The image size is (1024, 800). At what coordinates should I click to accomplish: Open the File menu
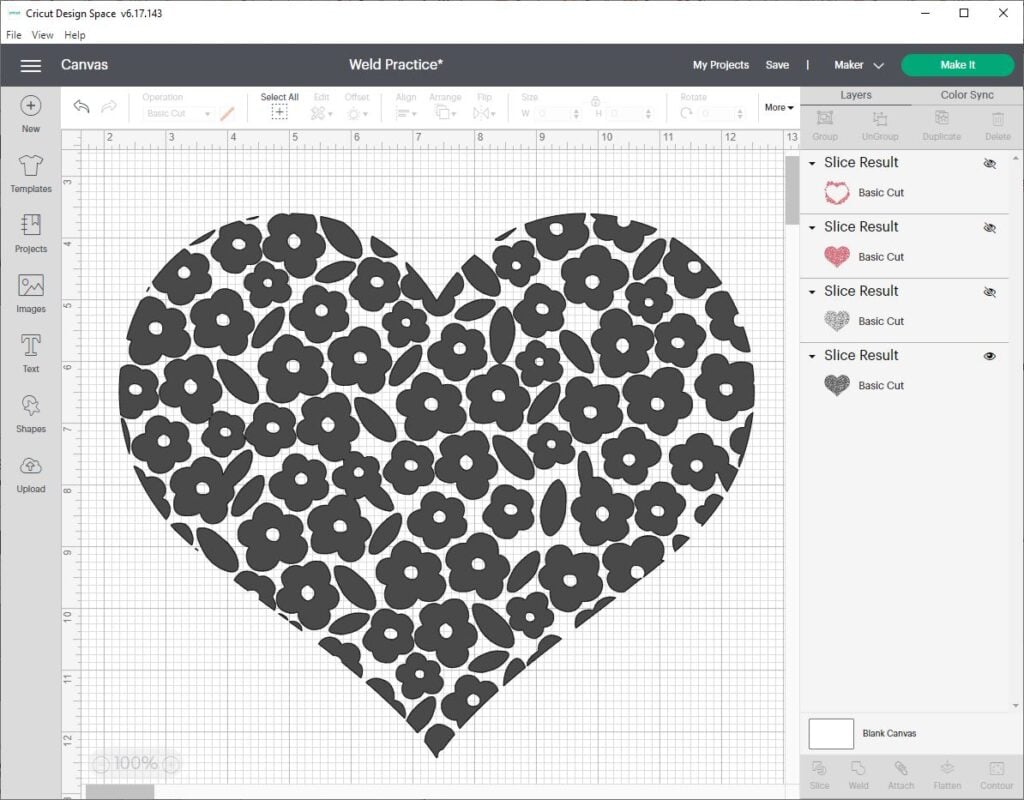(14, 35)
